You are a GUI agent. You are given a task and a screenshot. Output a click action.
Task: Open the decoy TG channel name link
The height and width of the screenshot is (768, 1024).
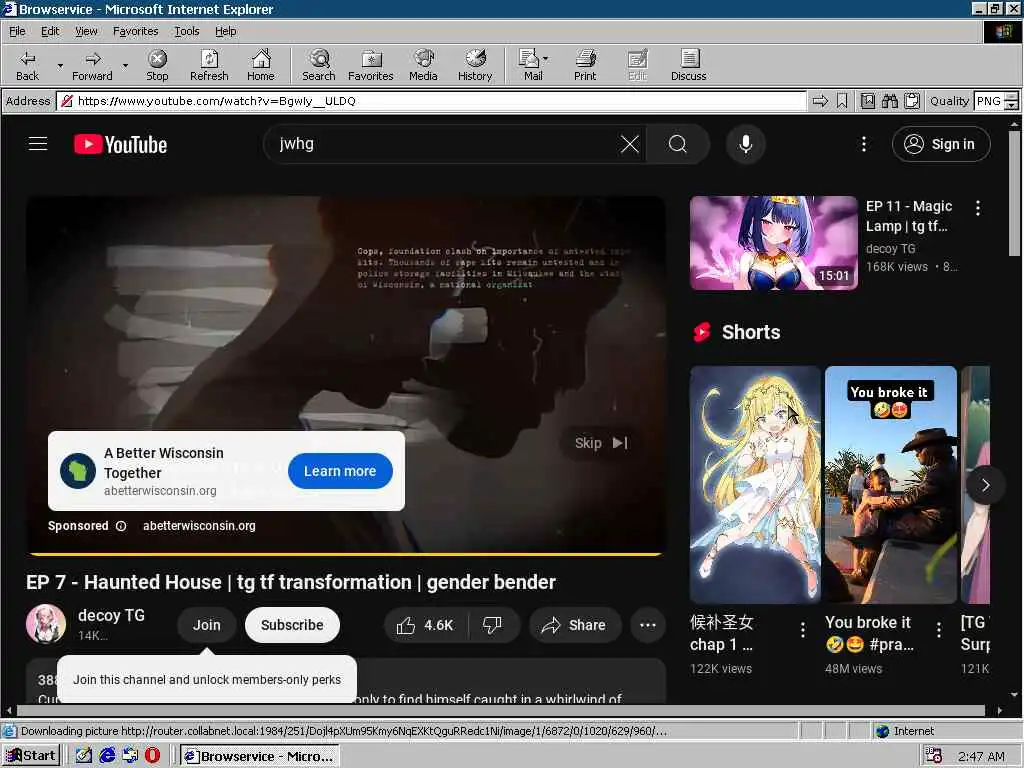click(x=111, y=615)
